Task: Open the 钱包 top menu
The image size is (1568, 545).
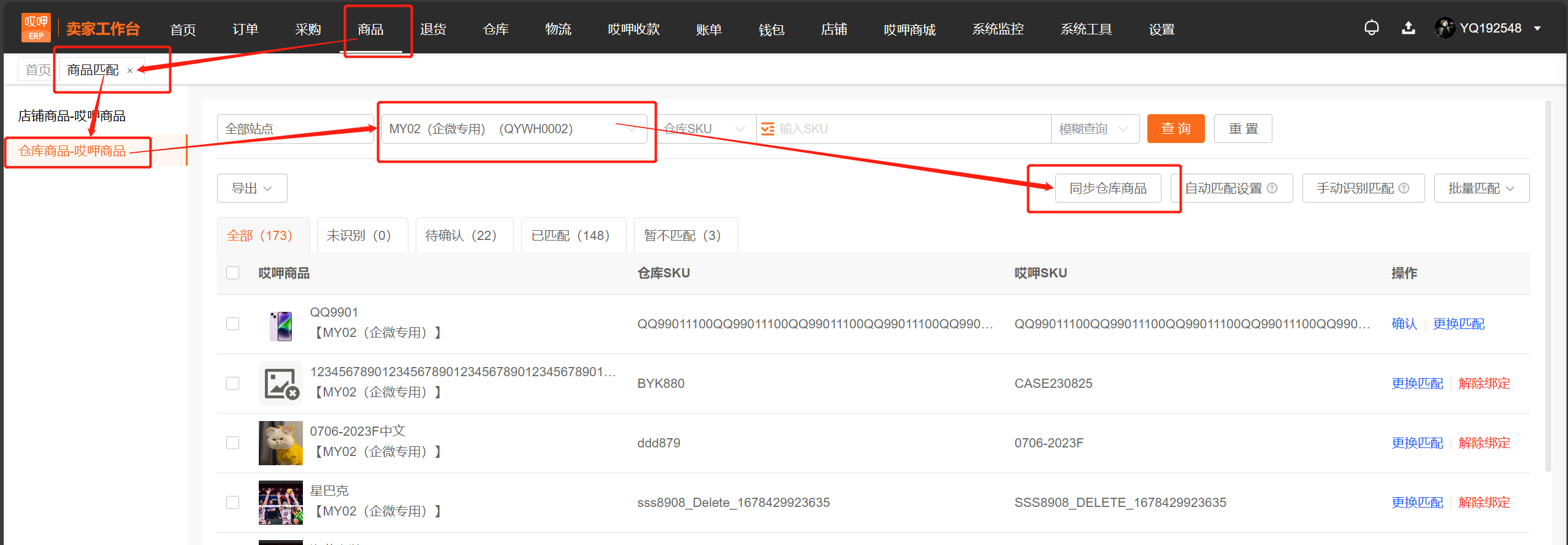Action: 771,29
